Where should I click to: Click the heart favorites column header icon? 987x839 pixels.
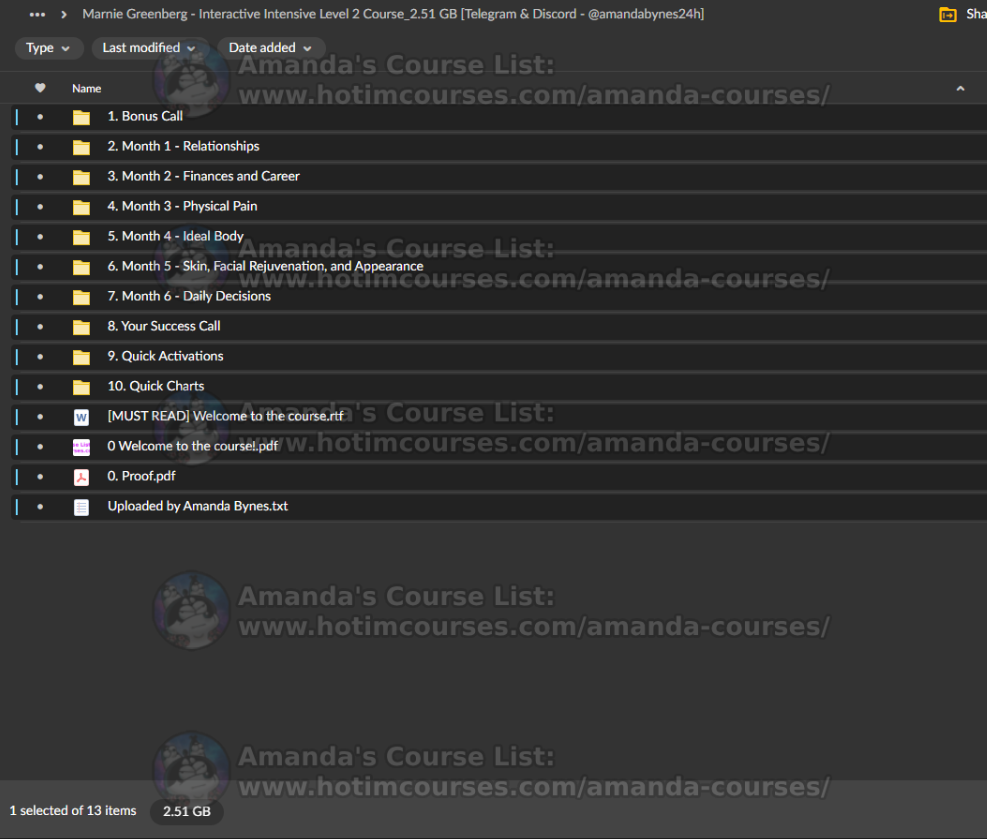coord(40,88)
